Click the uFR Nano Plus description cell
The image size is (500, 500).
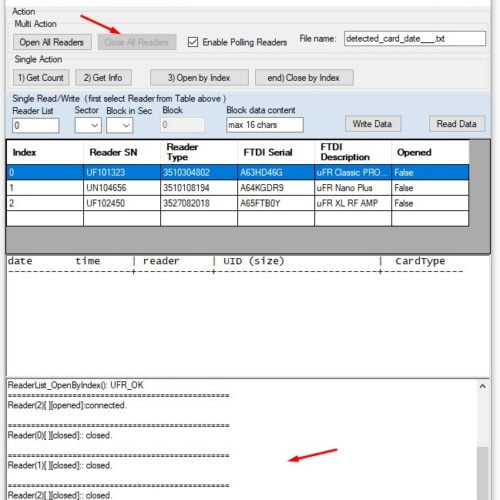coord(353,188)
